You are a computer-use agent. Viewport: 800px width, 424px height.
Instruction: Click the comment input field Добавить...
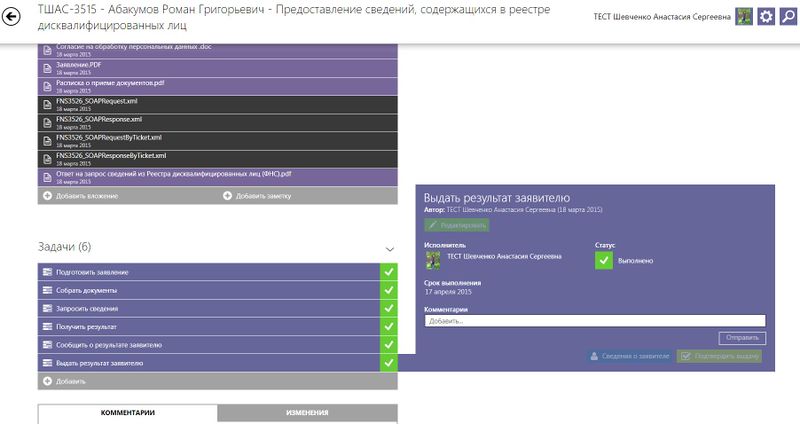tap(595, 321)
